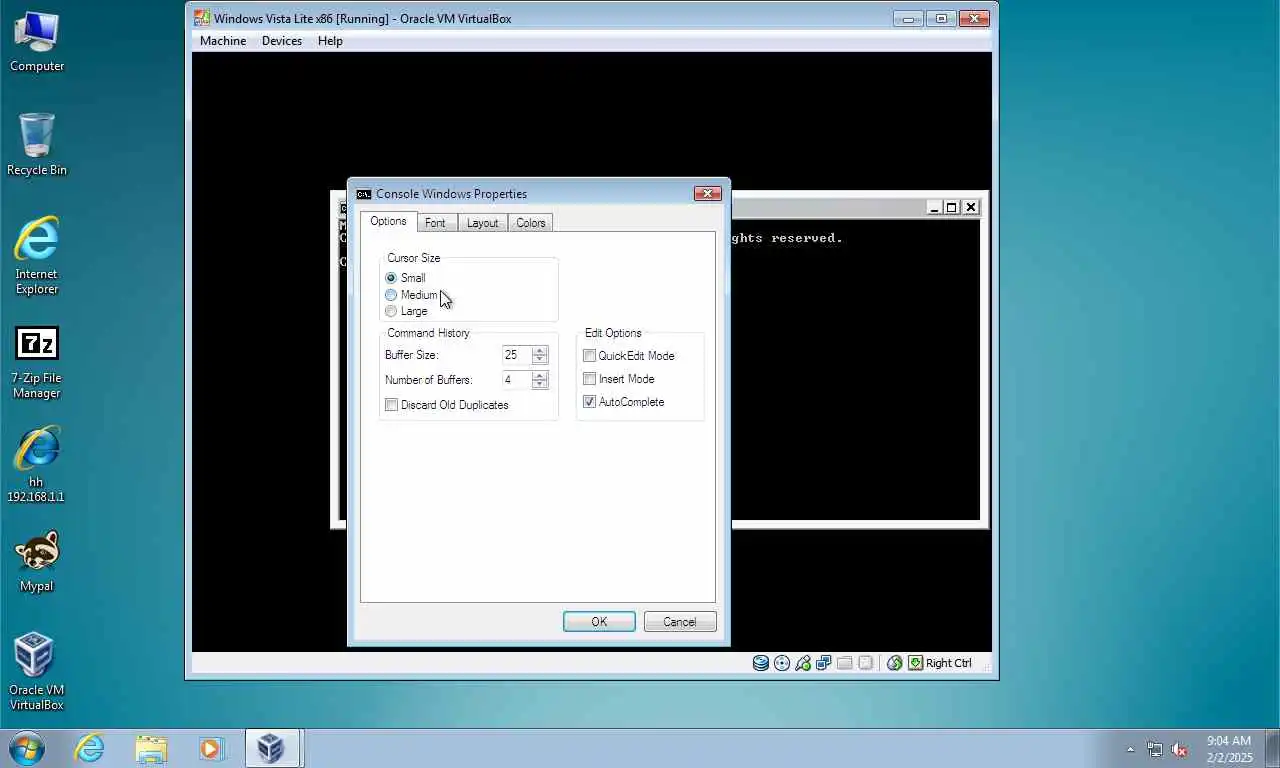Decrease Buffer Size with down arrow
This screenshot has height=768, width=1280.
click(540, 359)
